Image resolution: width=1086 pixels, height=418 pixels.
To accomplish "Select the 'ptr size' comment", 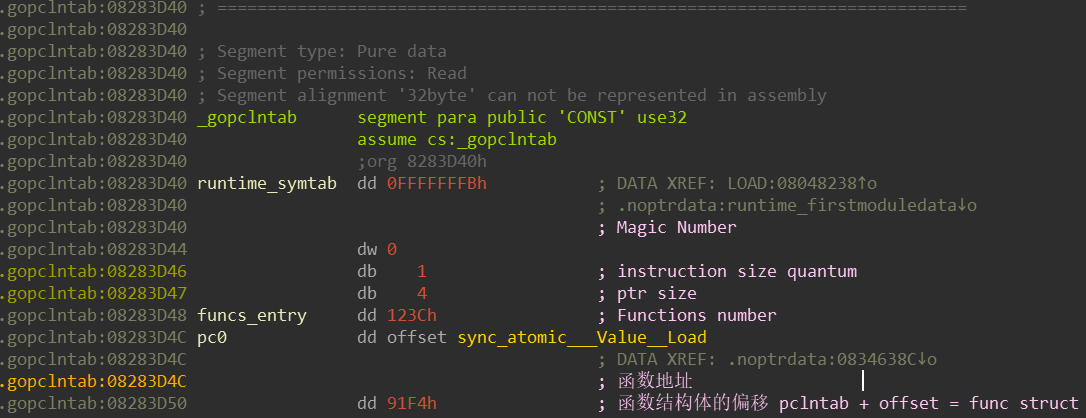I will coord(657,293).
